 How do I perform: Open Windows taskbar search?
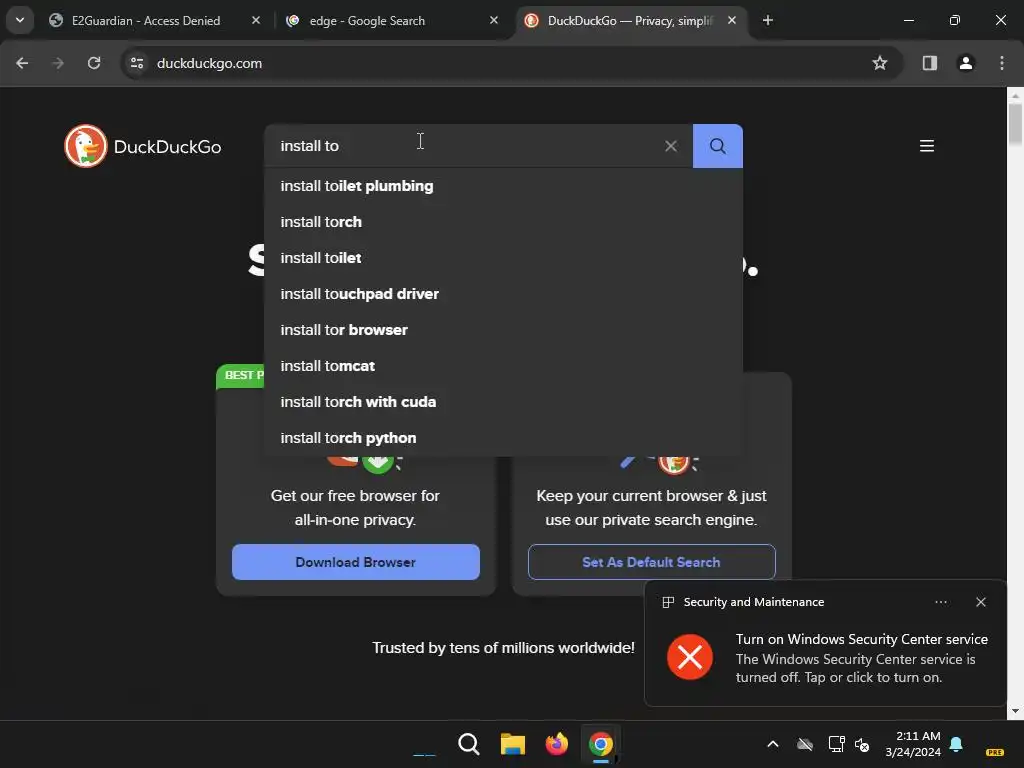pyautogui.click(x=469, y=744)
